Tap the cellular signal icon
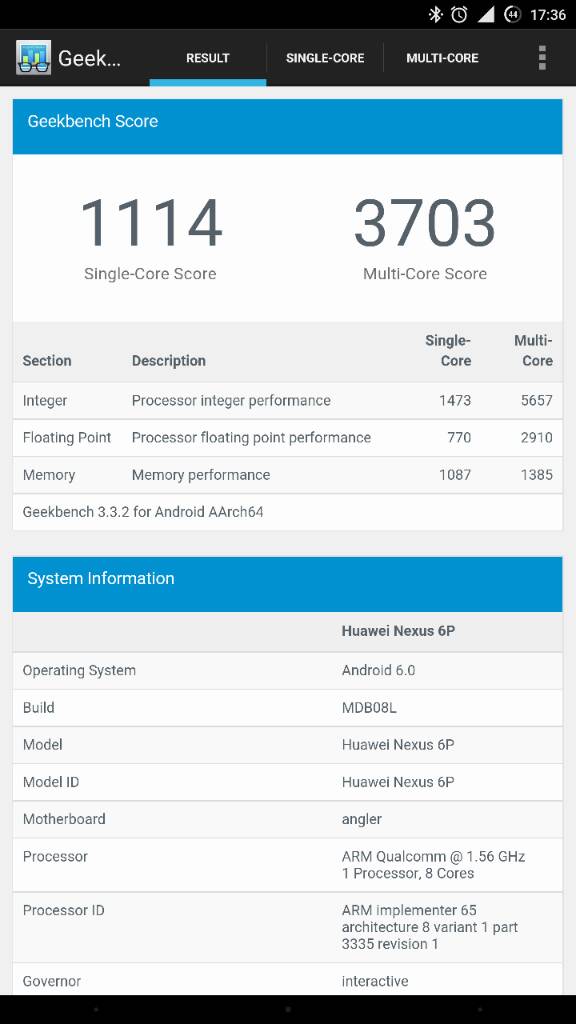This screenshot has height=1024, width=576. [x=486, y=14]
